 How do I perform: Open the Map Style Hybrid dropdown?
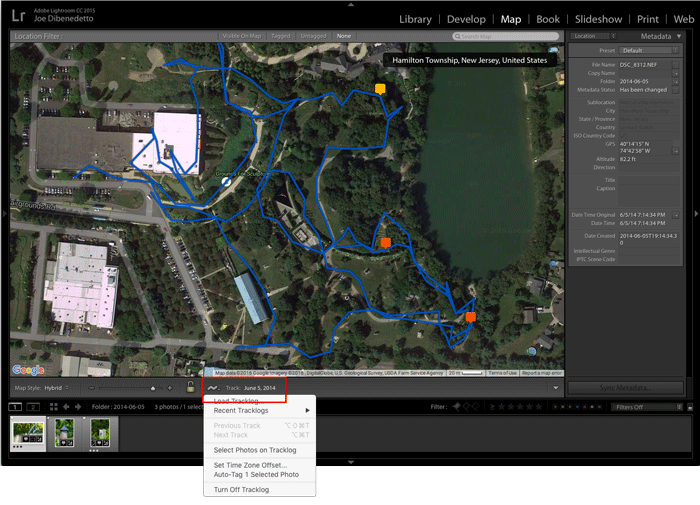pyautogui.click(x=56, y=388)
